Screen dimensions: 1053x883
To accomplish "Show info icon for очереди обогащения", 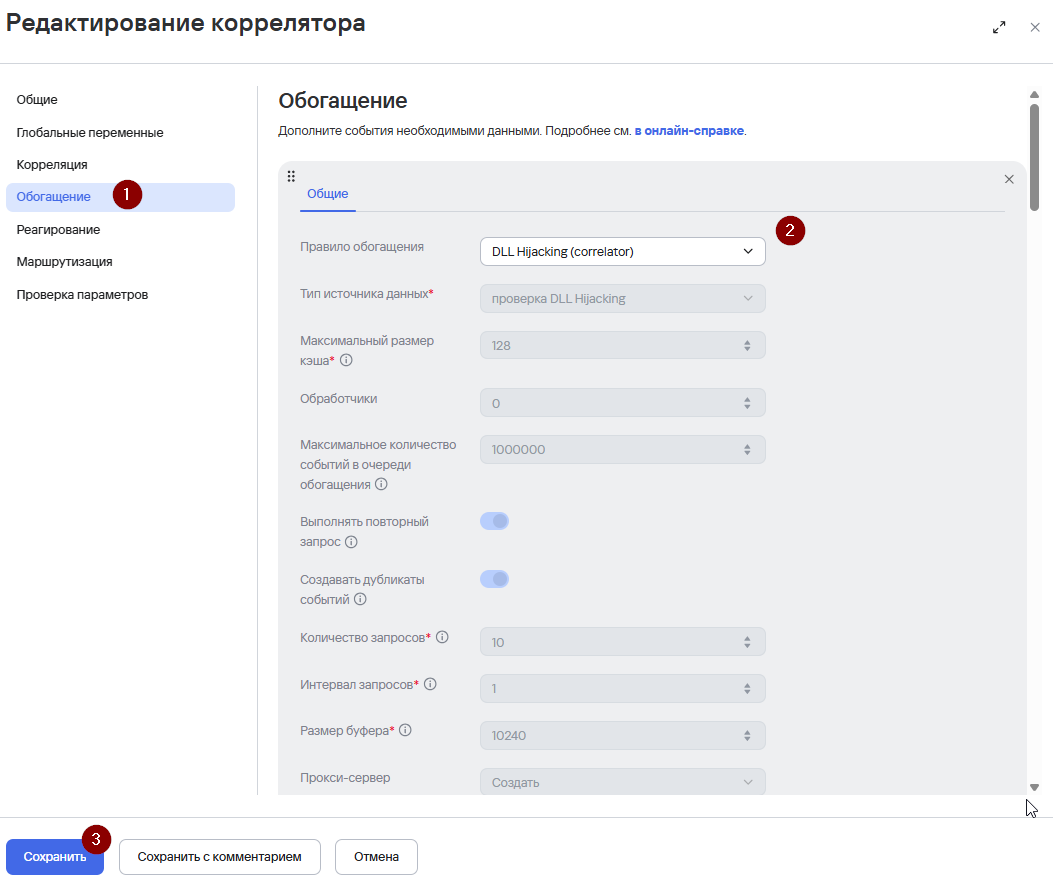I will (381, 484).
